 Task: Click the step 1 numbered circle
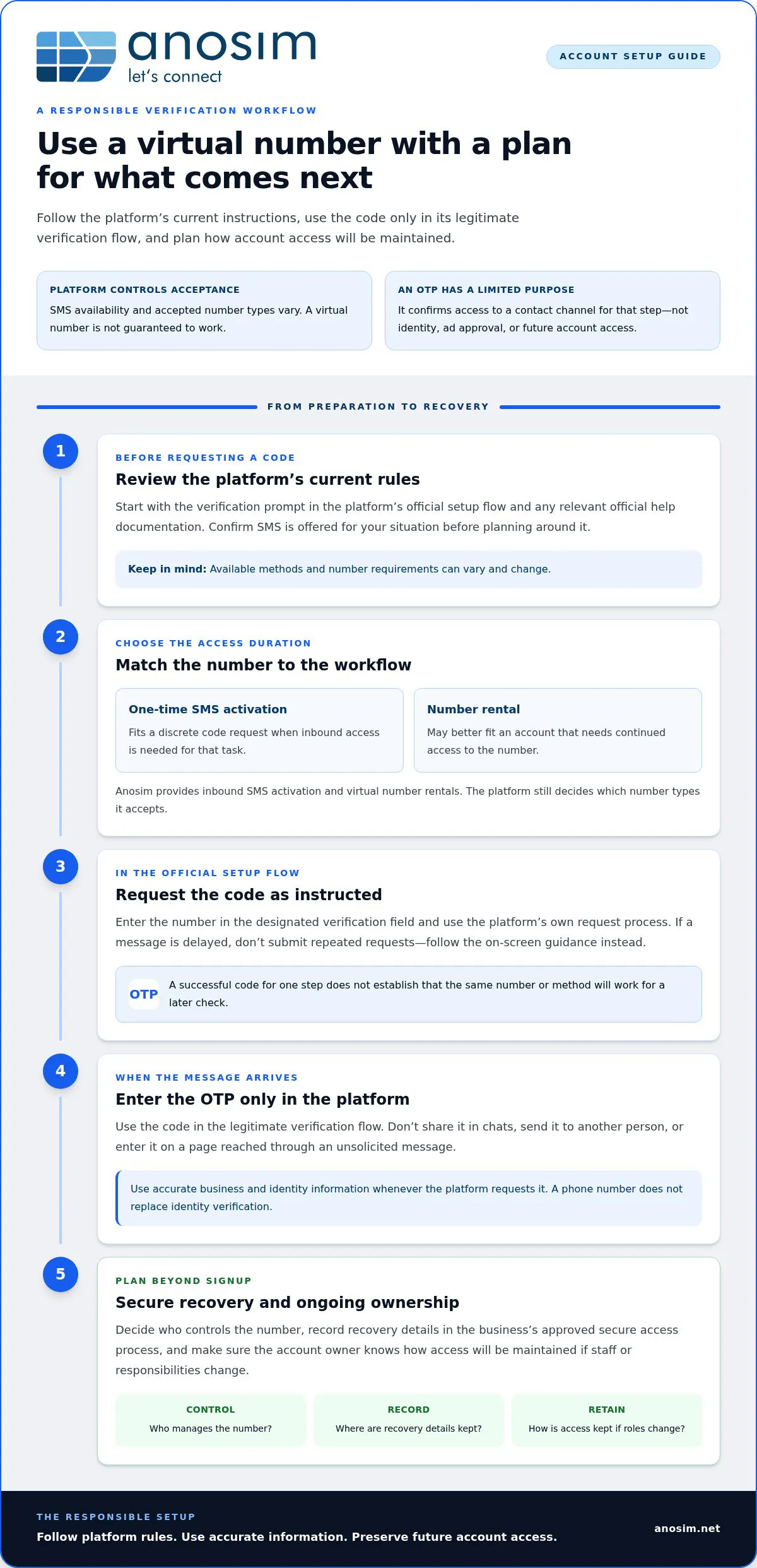(61, 451)
